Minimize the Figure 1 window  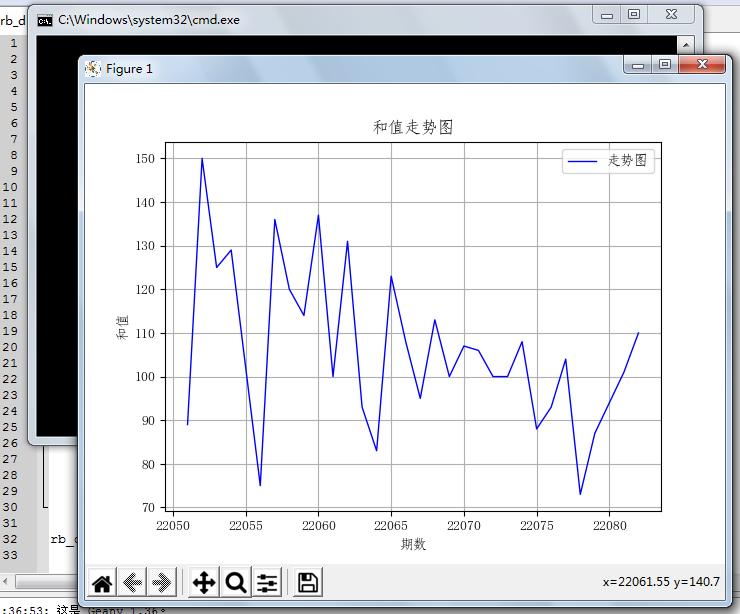(638, 64)
